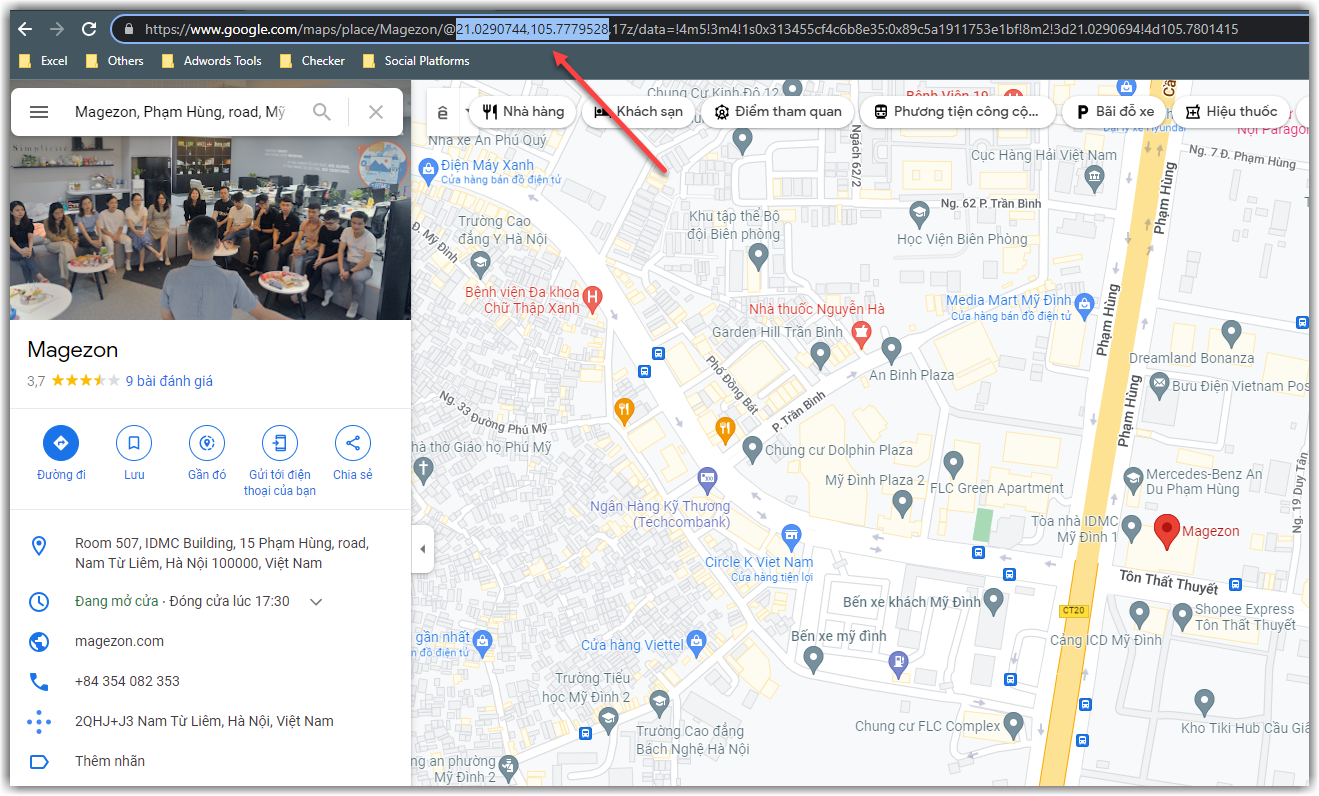Click the Magezon office photo thumbnail
This screenshot has height=796, width=1319.
click(205, 228)
